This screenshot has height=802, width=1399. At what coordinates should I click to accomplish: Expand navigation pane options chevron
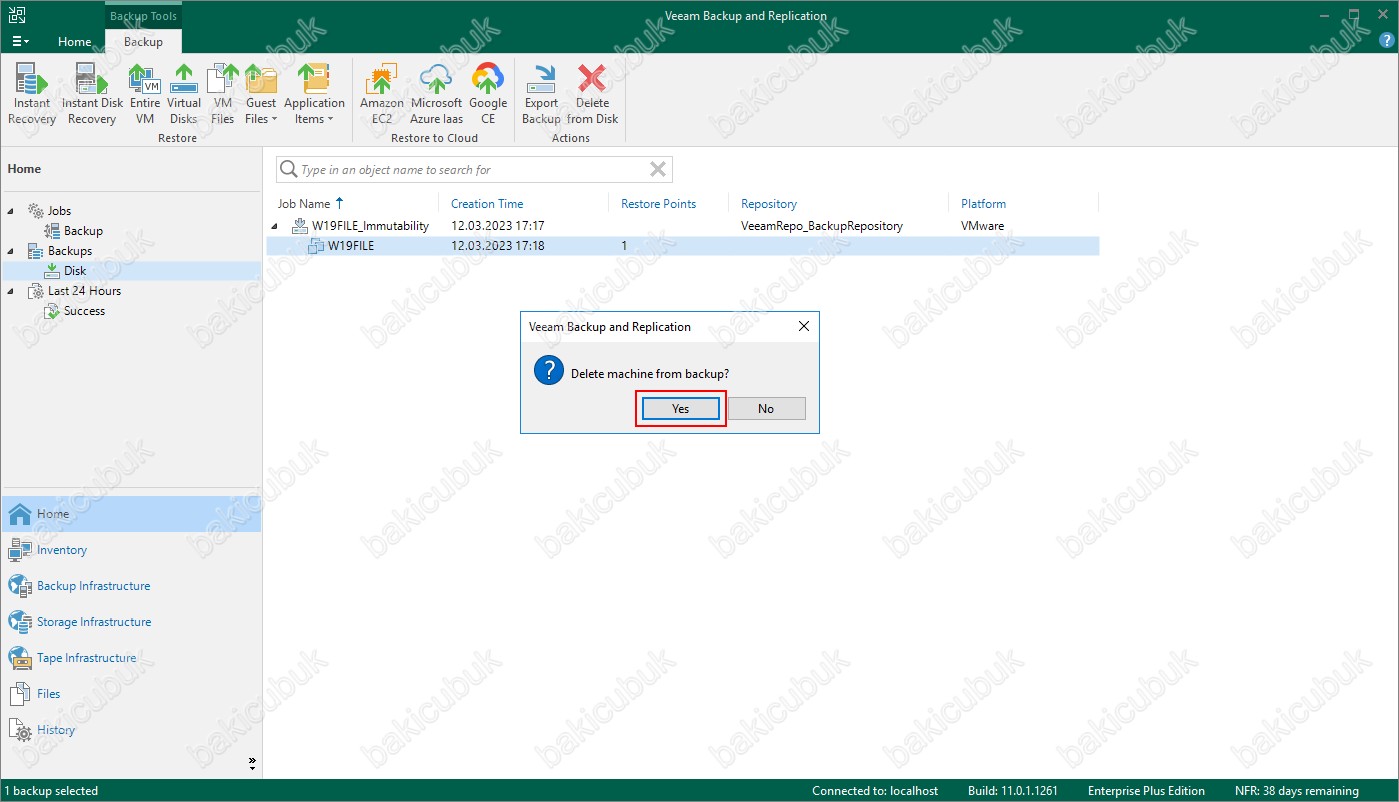253,763
